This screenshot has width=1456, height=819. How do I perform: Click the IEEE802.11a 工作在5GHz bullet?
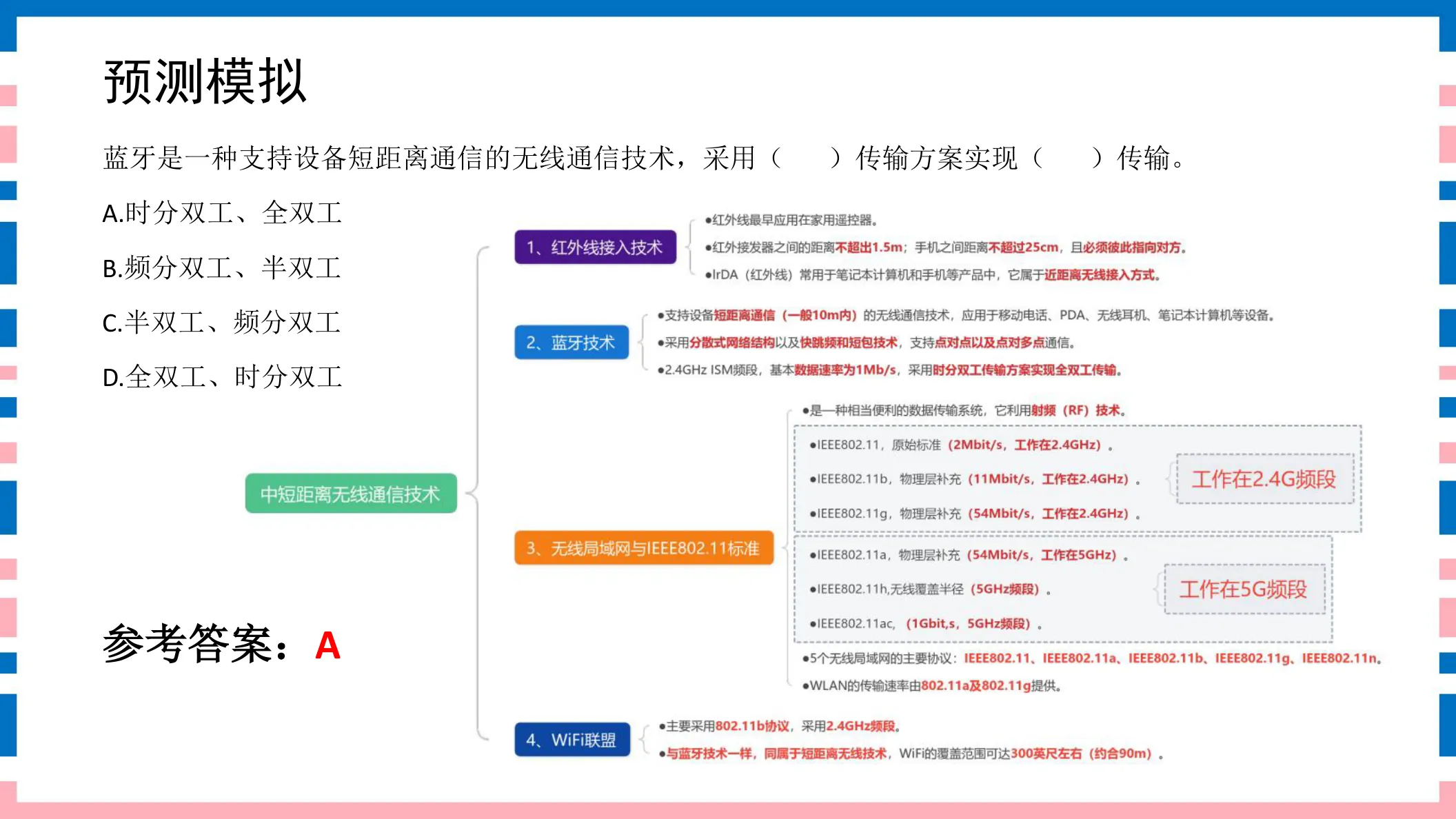(969, 554)
